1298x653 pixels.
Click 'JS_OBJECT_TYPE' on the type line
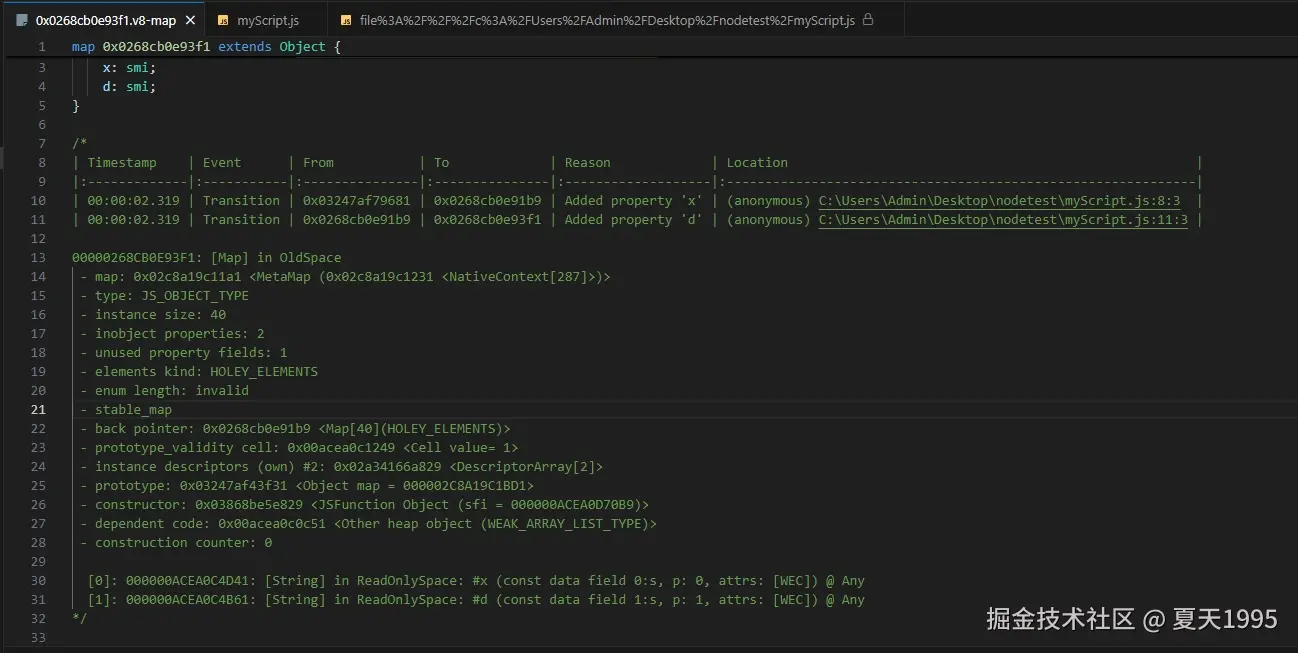tap(195, 296)
